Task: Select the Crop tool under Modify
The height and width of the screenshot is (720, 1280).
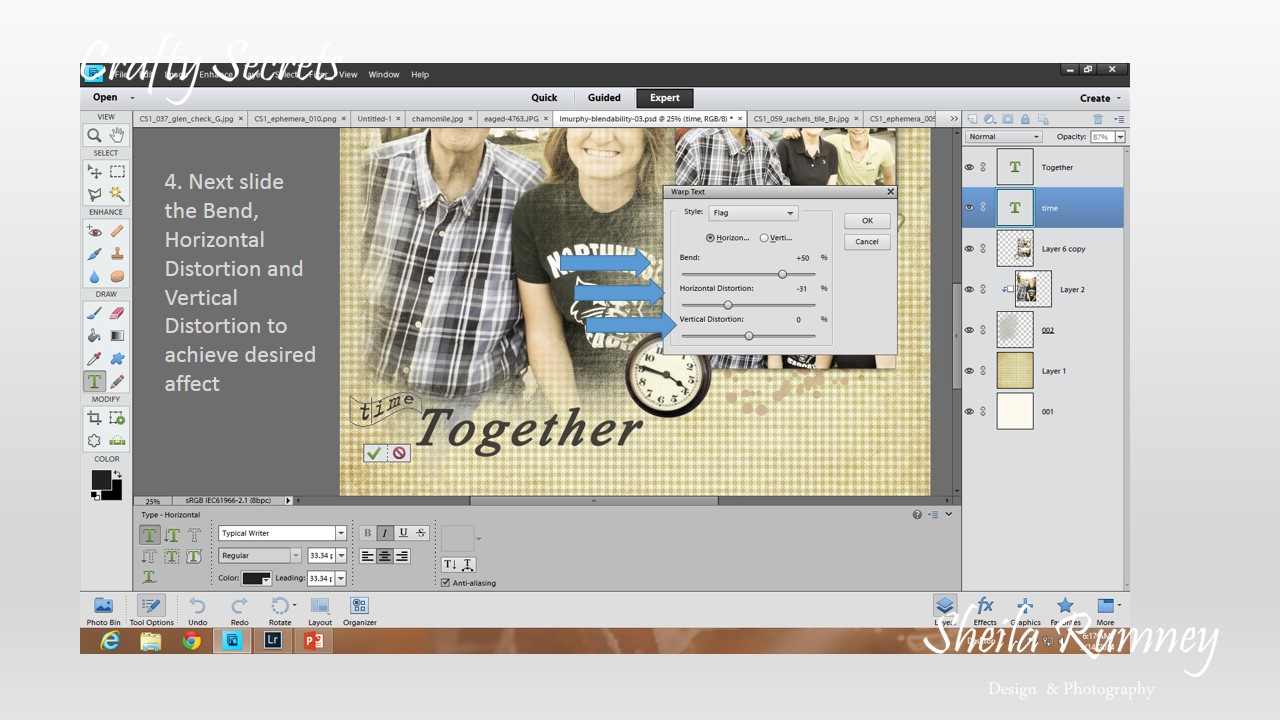Action: pyautogui.click(x=94, y=419)
